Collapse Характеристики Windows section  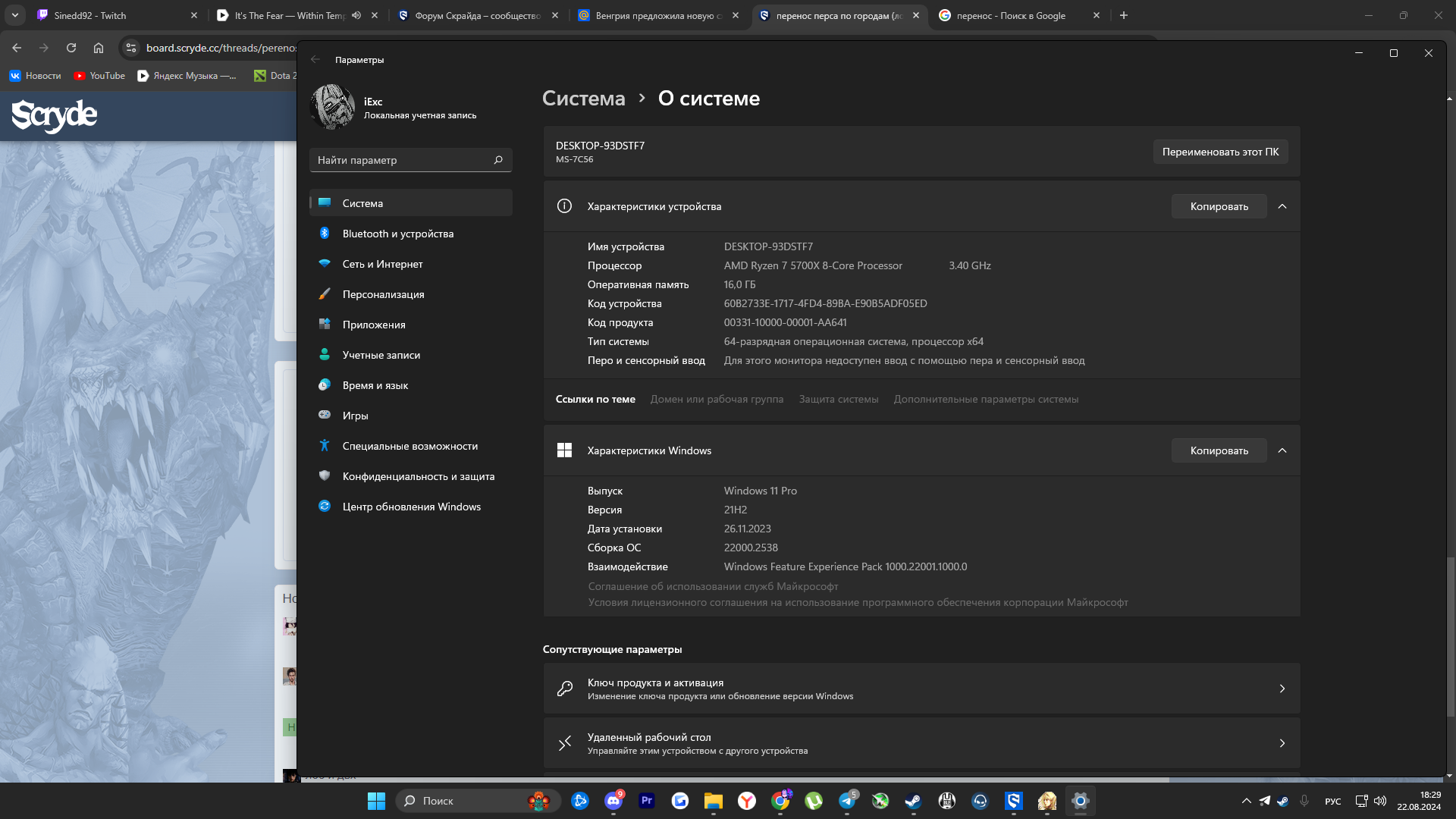pyautogui.click(x=1282, y=450)
